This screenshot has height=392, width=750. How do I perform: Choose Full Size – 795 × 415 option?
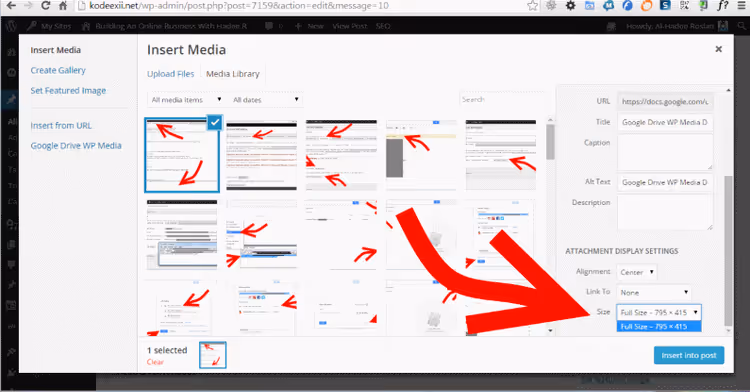click(659, 327)
